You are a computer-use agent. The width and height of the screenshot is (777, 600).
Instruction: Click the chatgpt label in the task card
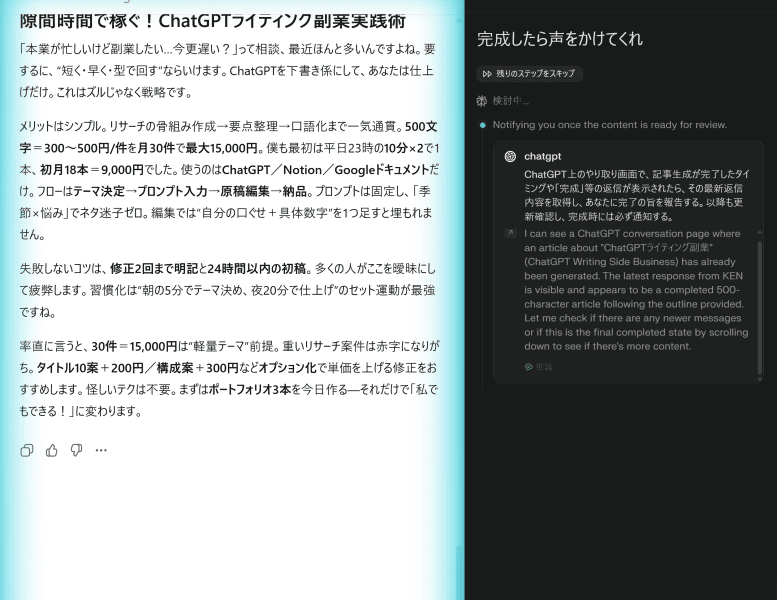pos(543,157)
